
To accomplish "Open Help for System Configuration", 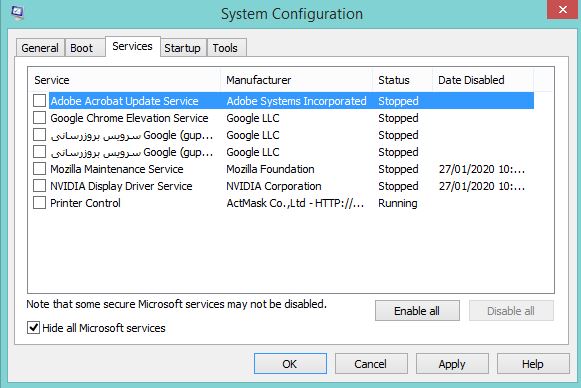I will (533, 364).
